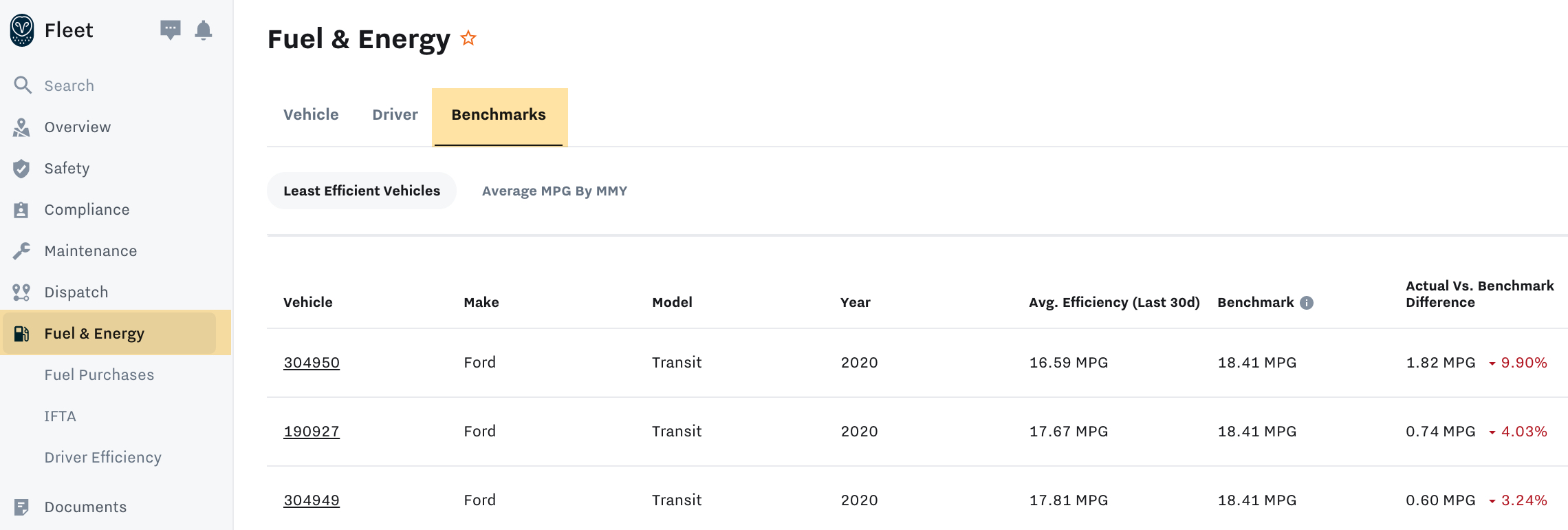Screen dimensions: 1568x530
Task: Favorite Fuel & Energy with star icon
Action: (x=468, y=38)
